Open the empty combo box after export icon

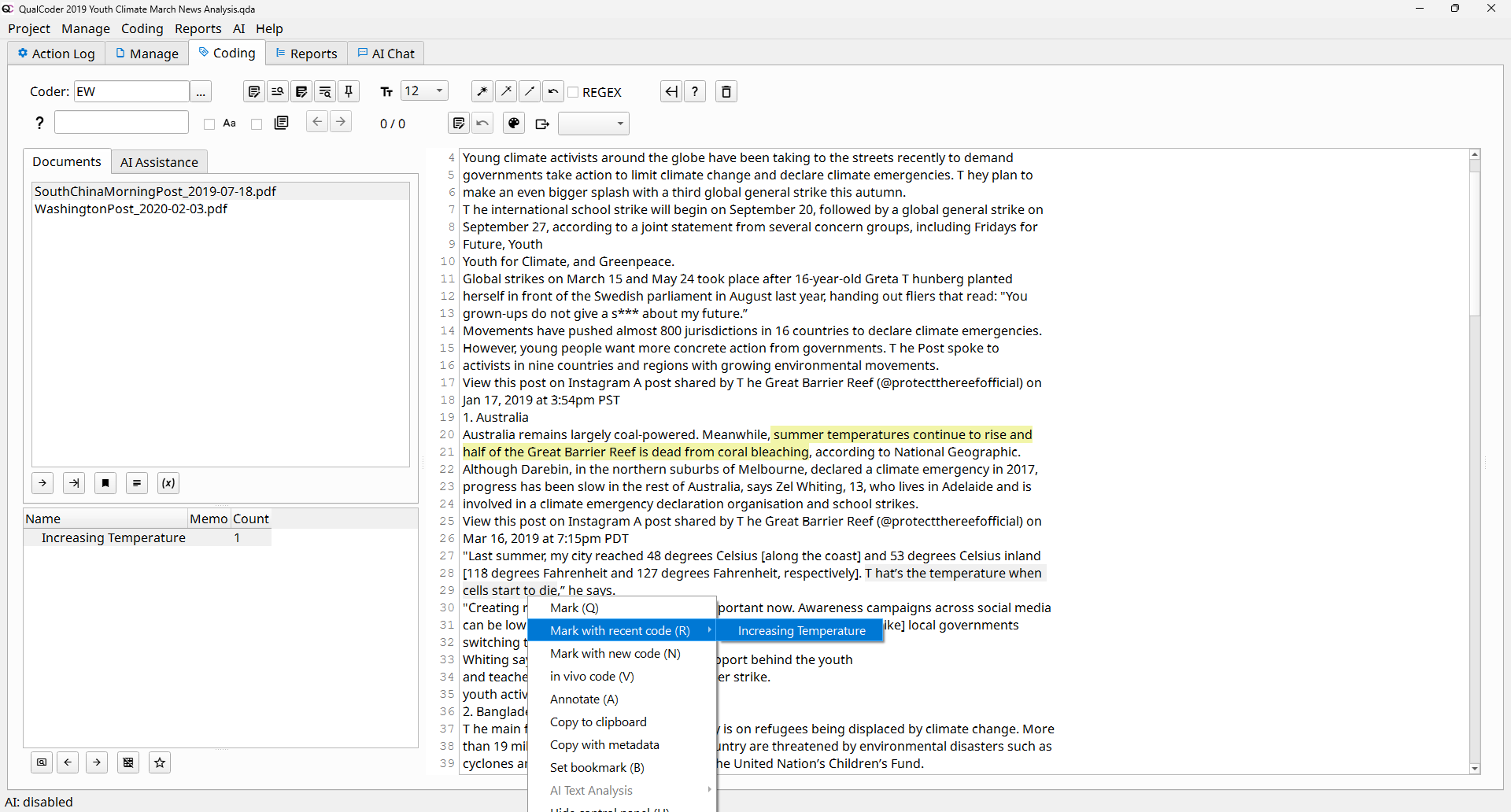point(593,124)
